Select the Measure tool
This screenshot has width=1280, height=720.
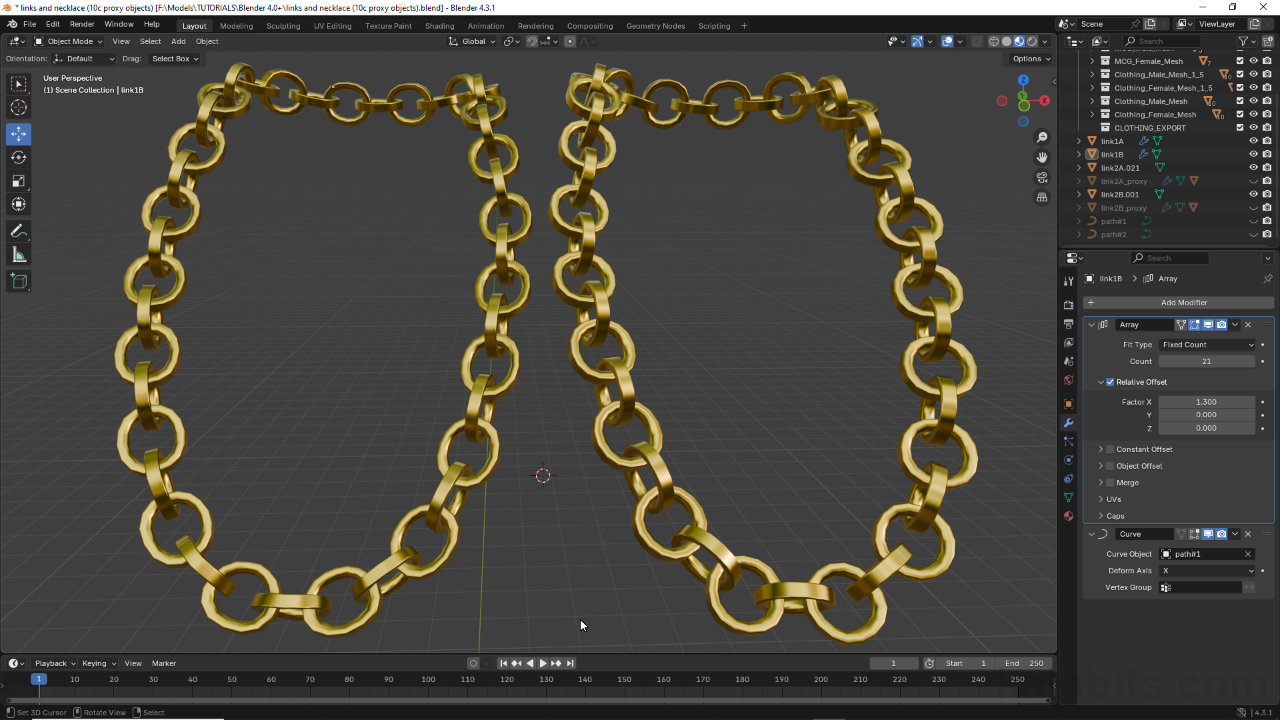pyautogui.click(x=19, y=255)
